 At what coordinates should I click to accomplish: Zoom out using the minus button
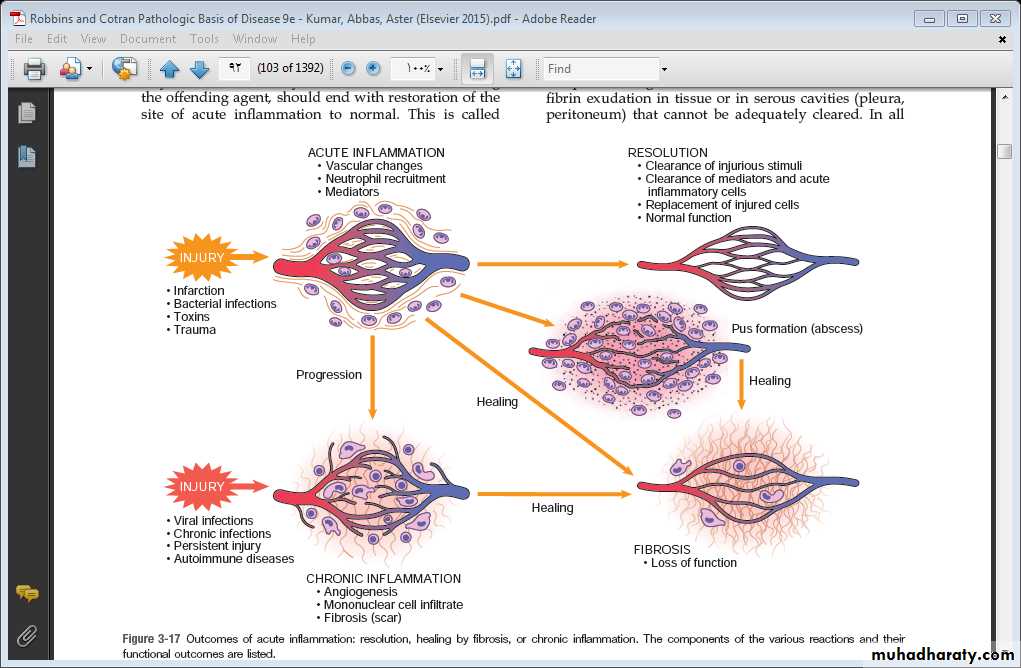(x=348, y=69)
